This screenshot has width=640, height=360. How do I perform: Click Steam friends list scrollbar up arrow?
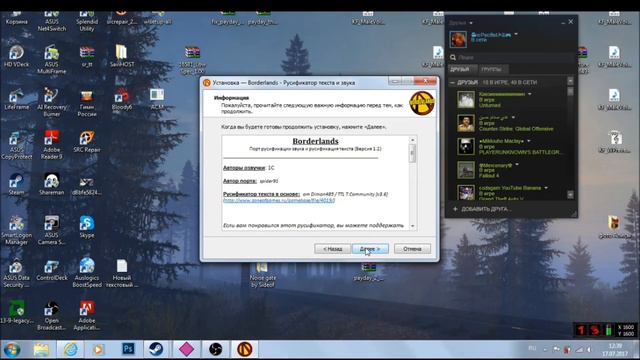click(570, 81)
